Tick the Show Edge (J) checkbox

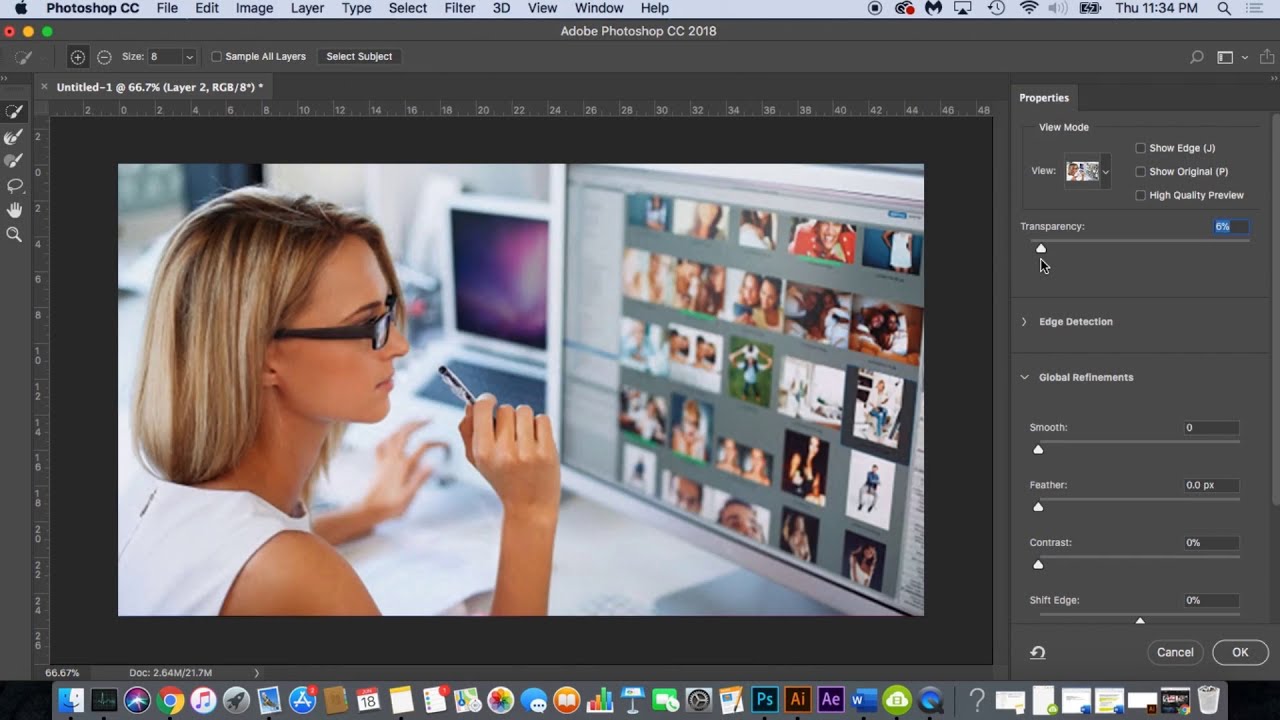(1140, 148)
